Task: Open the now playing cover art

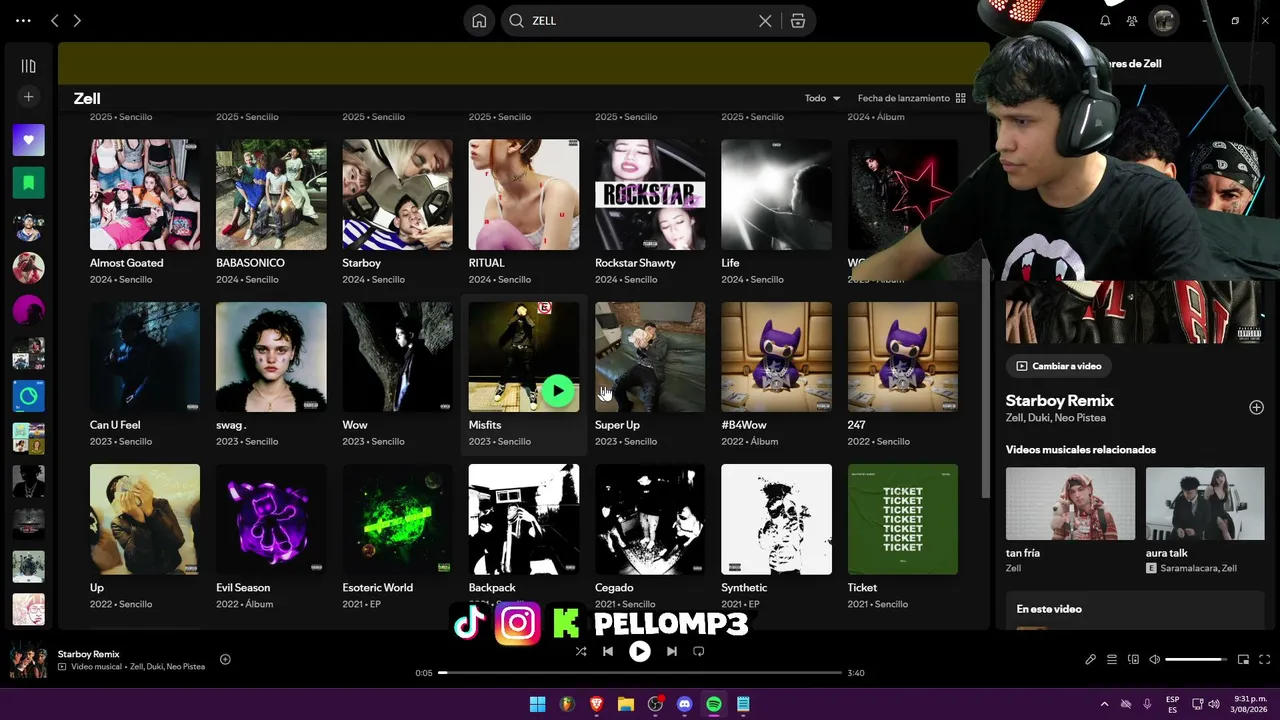Action: pyautogui.click(x=28, y=660)
